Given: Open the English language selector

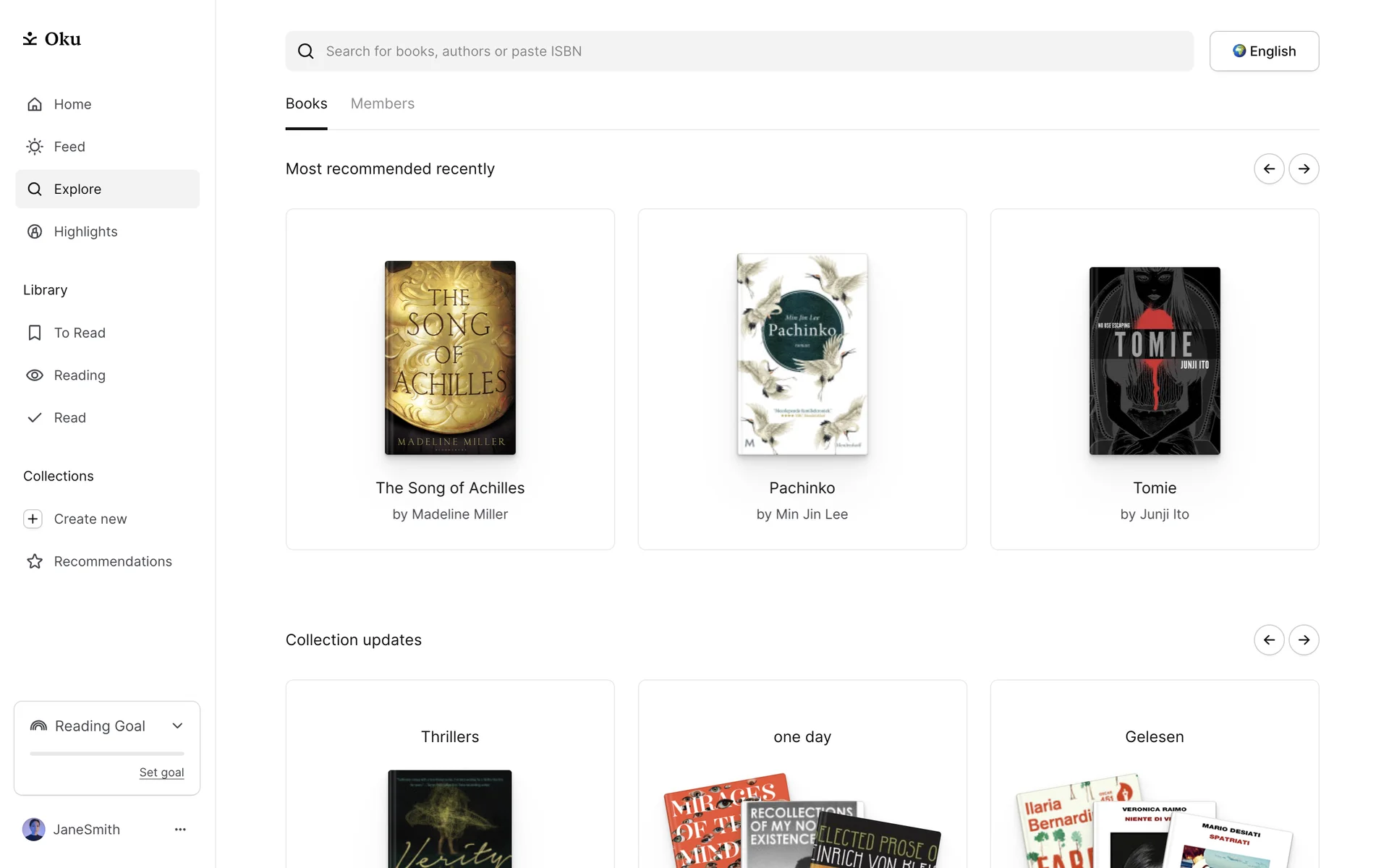Looking at the screenshot, I should coord(1264,51).
